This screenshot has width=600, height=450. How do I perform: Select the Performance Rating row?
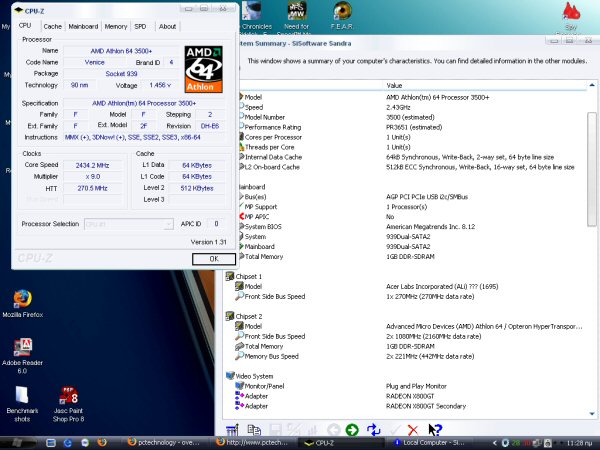click(411, 127)
